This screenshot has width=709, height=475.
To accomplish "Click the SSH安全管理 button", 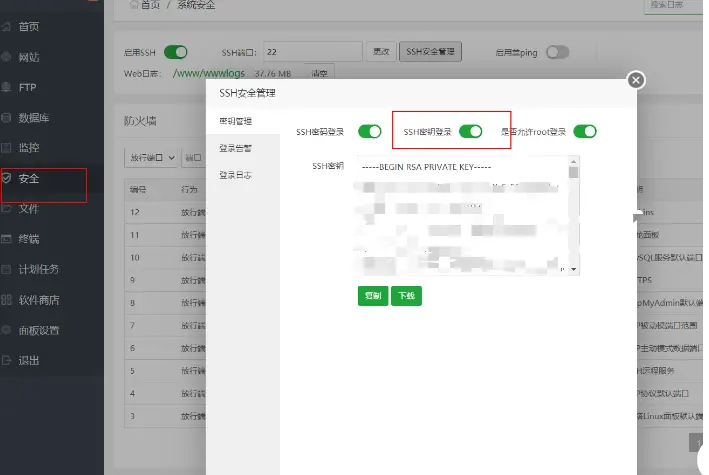I will coord(430,52).
